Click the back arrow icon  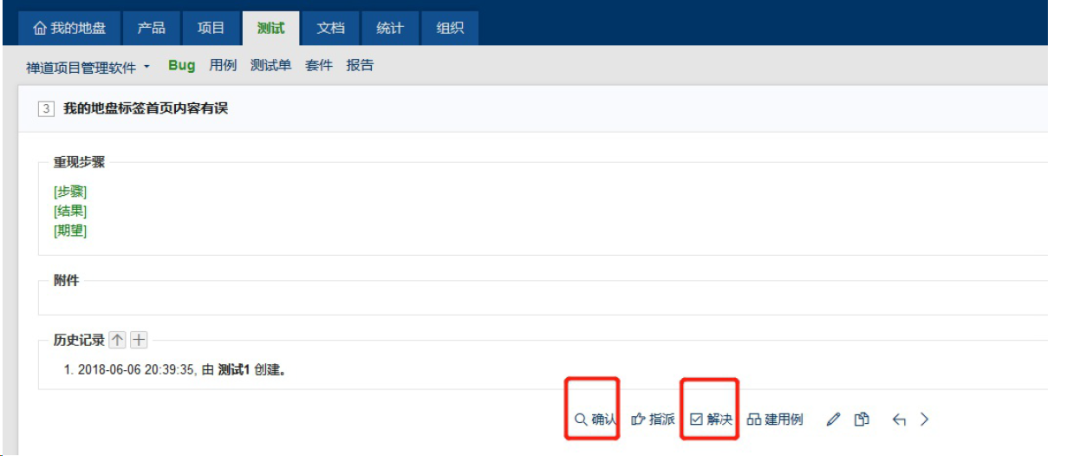click(898, 420)
